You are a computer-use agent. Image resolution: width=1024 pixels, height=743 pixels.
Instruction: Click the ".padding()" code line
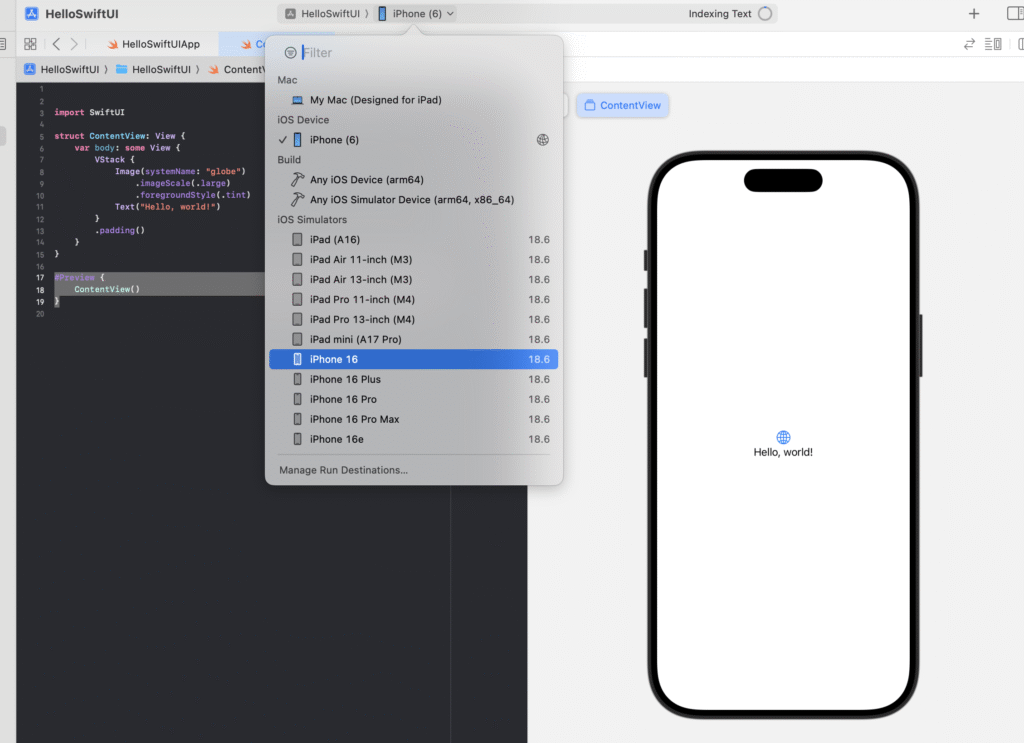point(120,230)
